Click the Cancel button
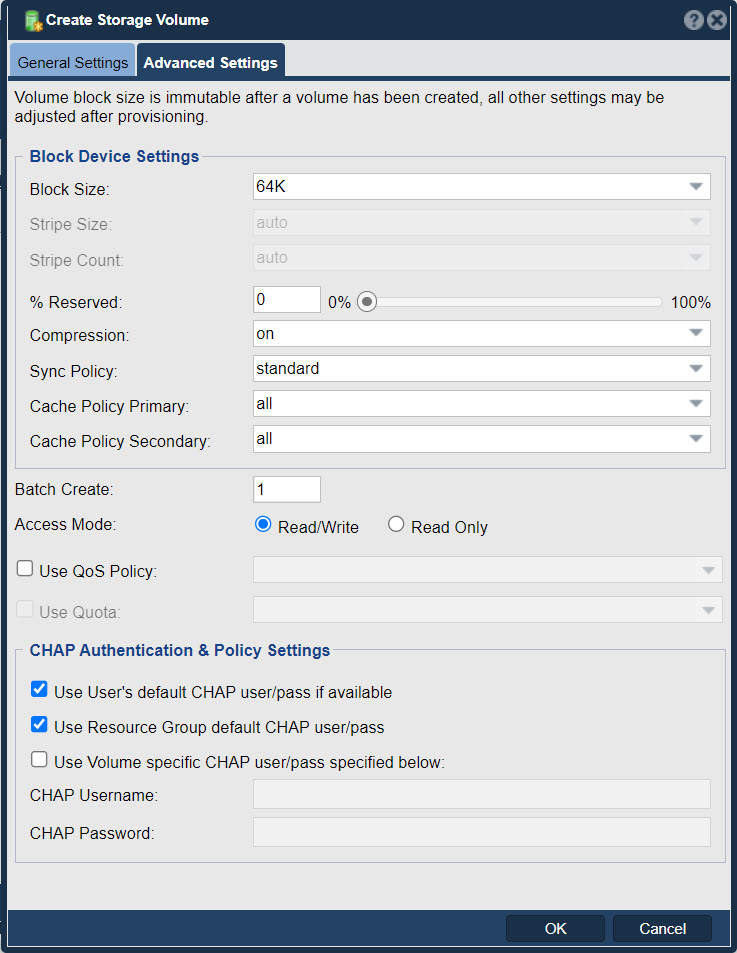 662,929
